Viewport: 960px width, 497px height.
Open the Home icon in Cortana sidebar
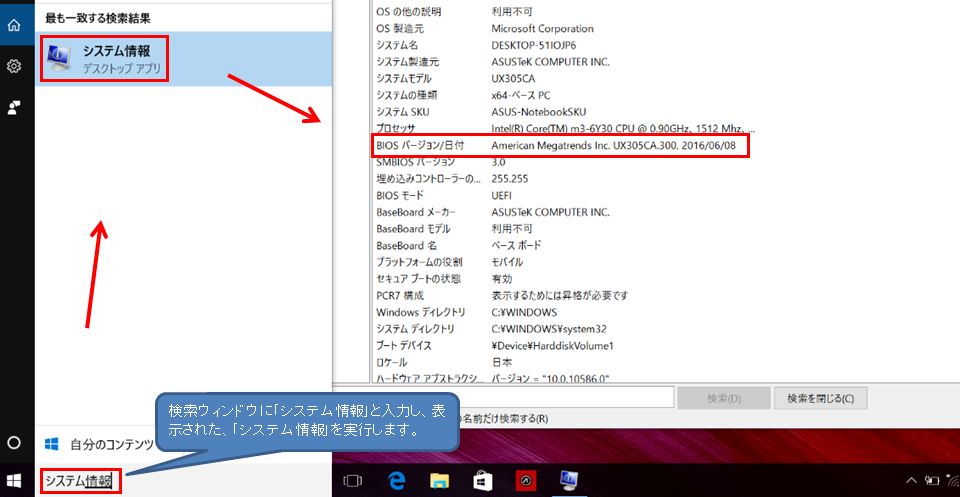14,25
